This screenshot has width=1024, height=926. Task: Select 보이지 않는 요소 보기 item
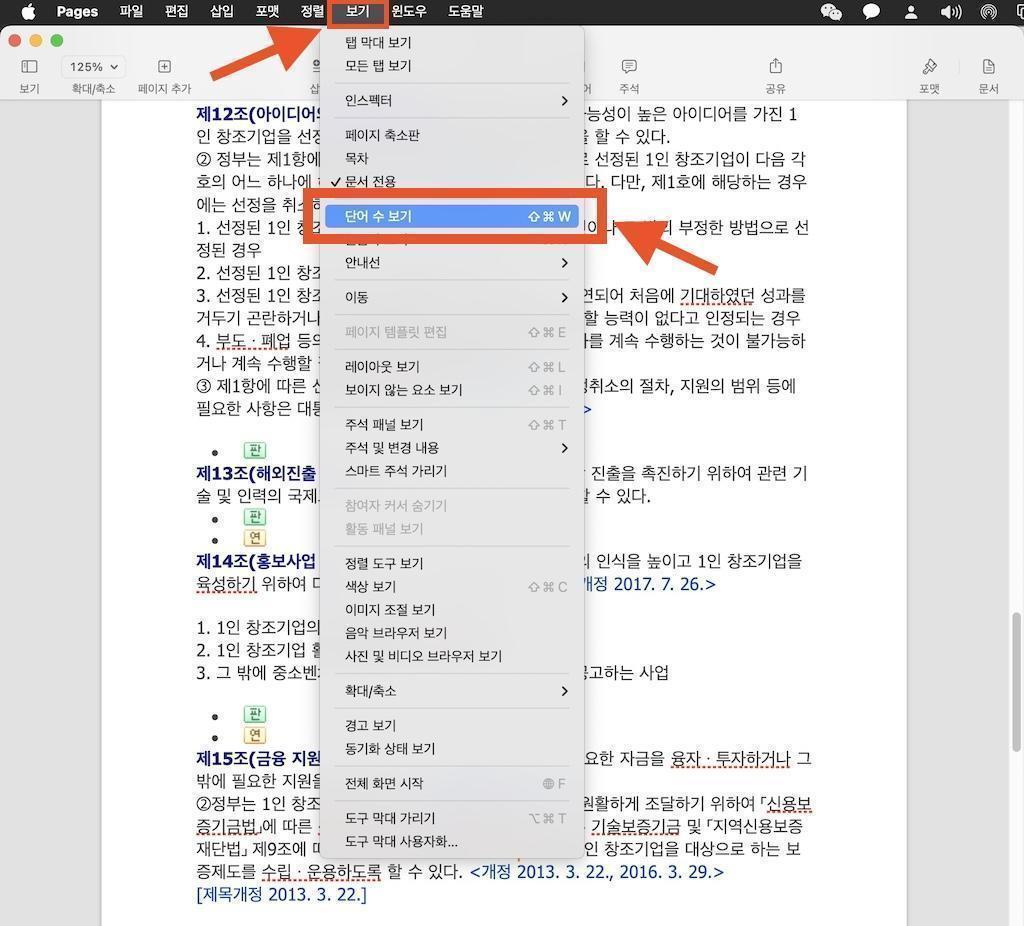pos(452,390)
